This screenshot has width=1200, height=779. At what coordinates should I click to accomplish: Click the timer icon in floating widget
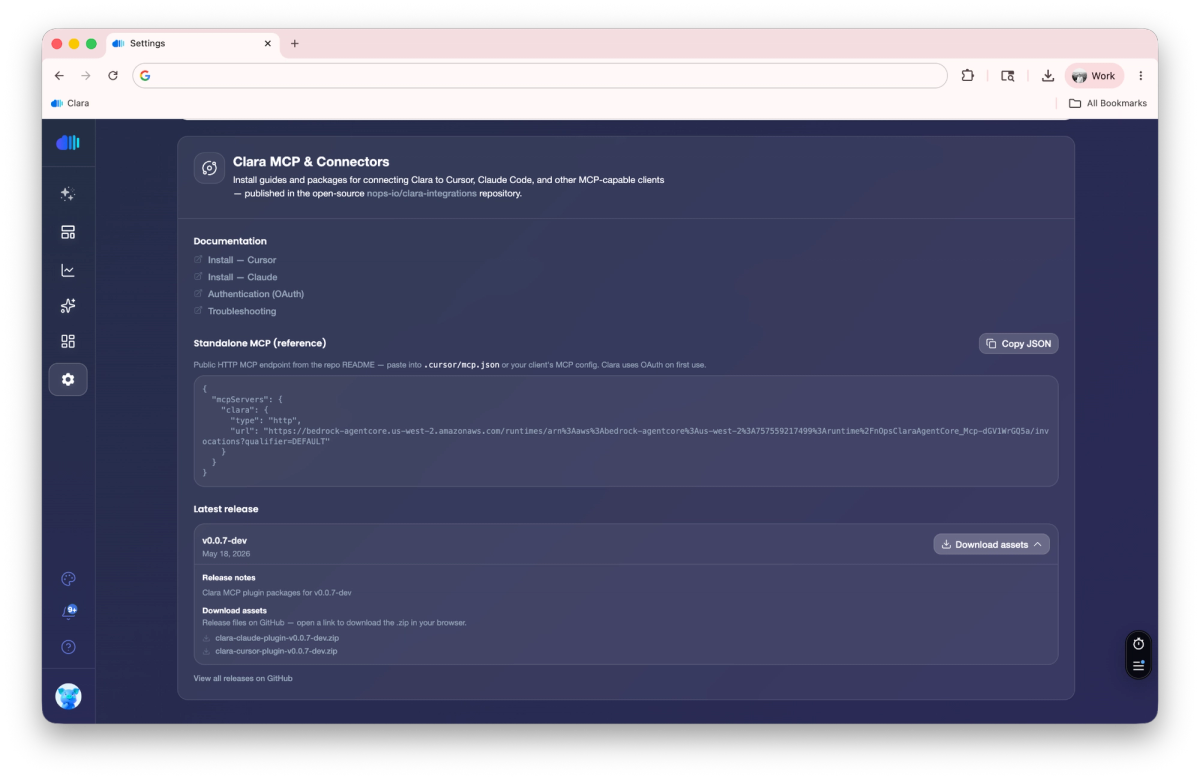pos(1138,643)
